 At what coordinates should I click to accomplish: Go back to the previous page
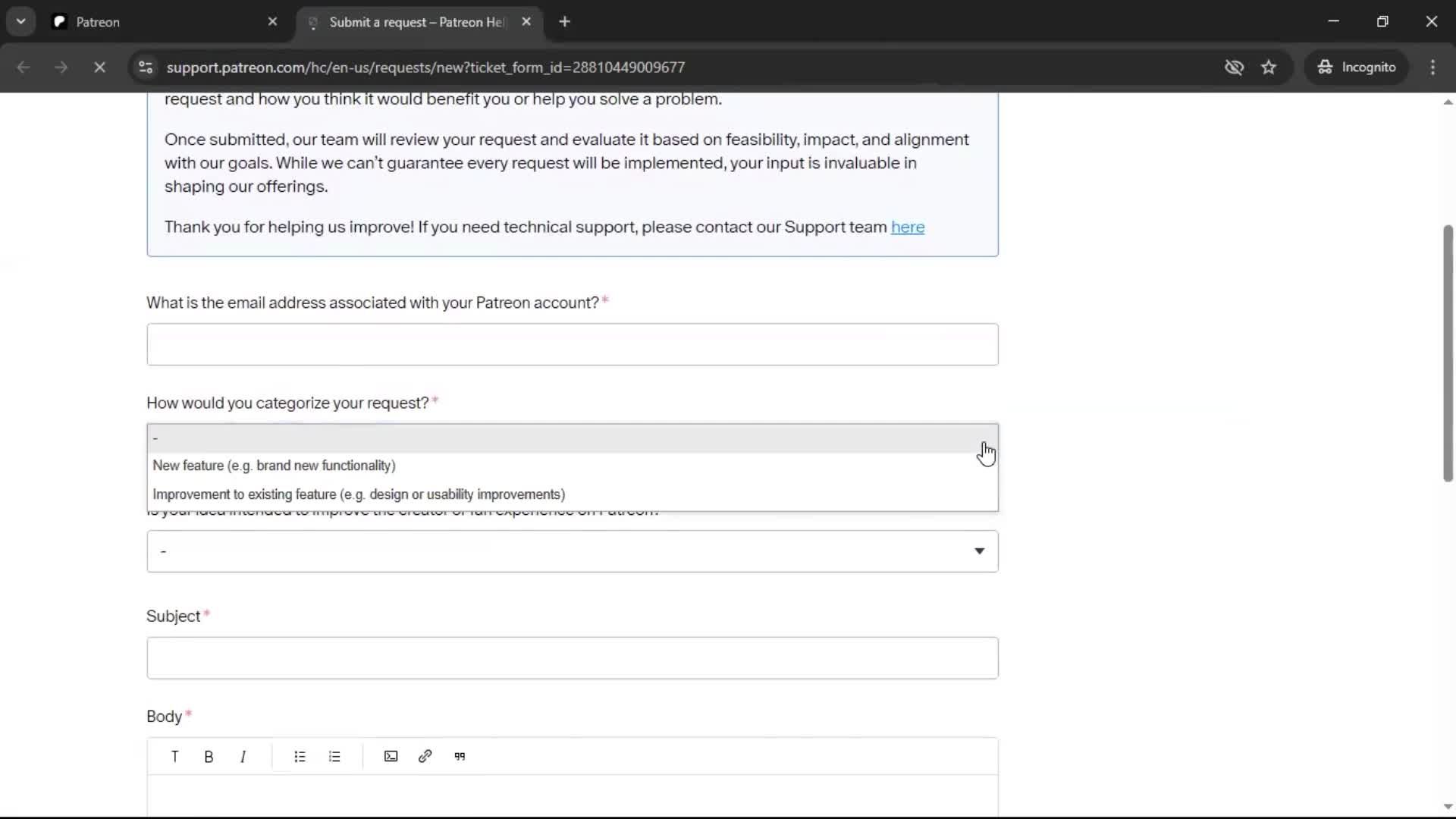tap(24, 67)
